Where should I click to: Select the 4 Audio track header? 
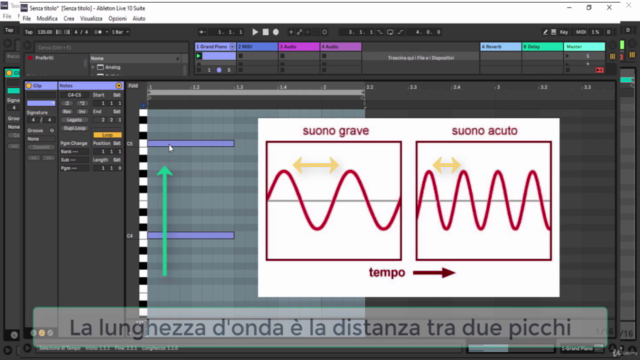pos(340,47)
